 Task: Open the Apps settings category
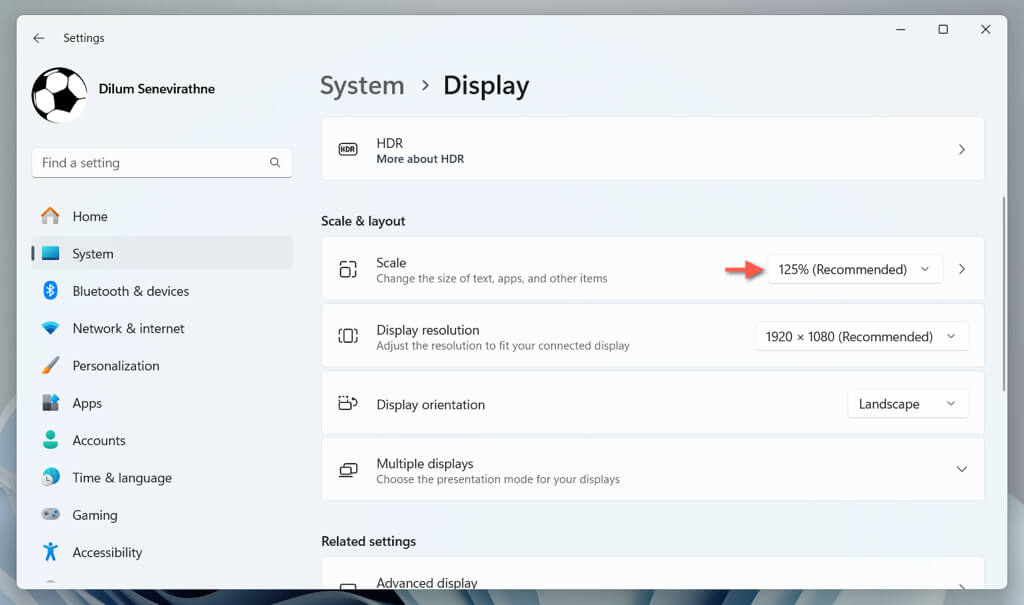click(x=87, y=403)
